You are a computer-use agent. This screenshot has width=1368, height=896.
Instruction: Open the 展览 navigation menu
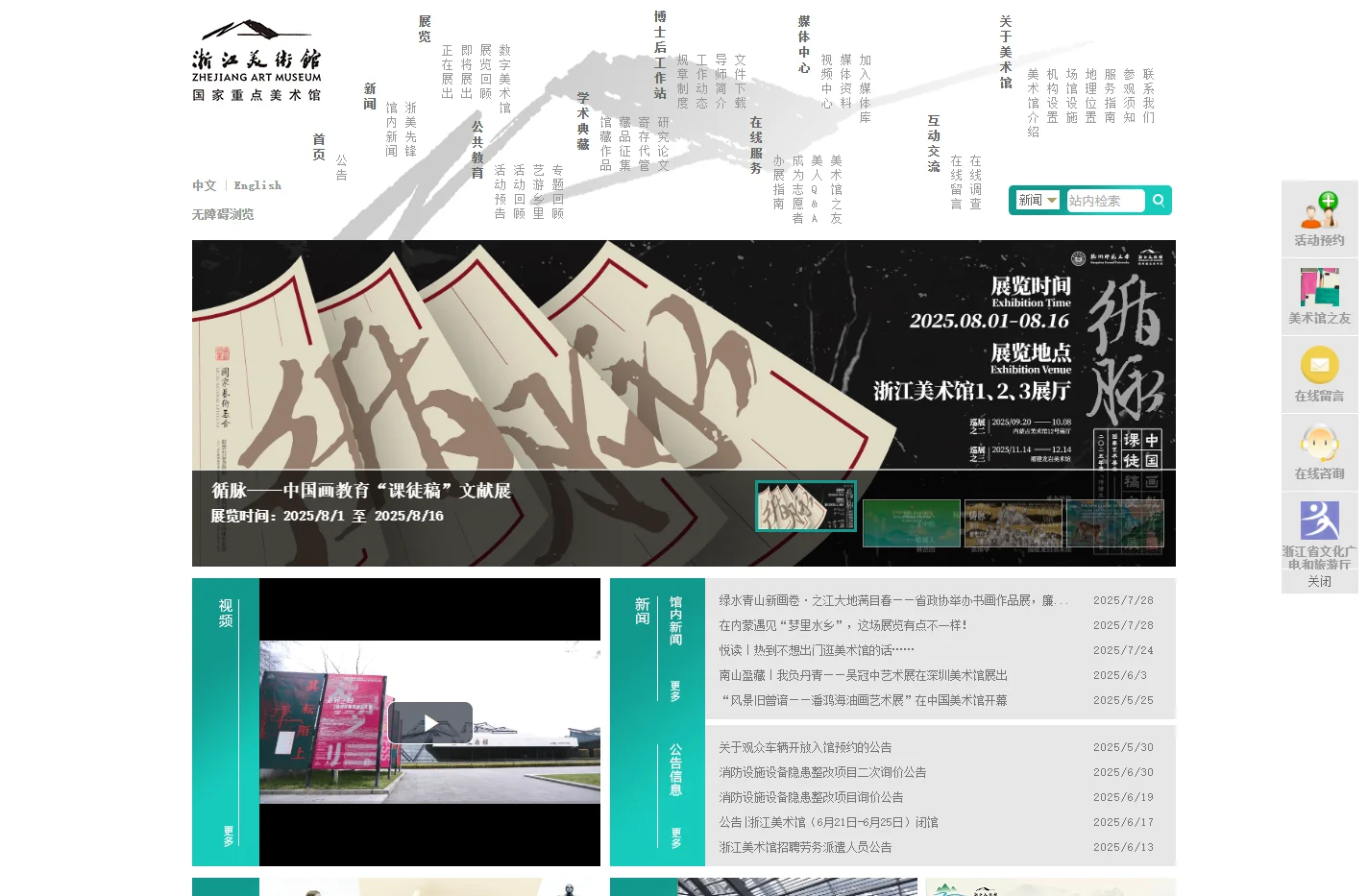[425, 29]
